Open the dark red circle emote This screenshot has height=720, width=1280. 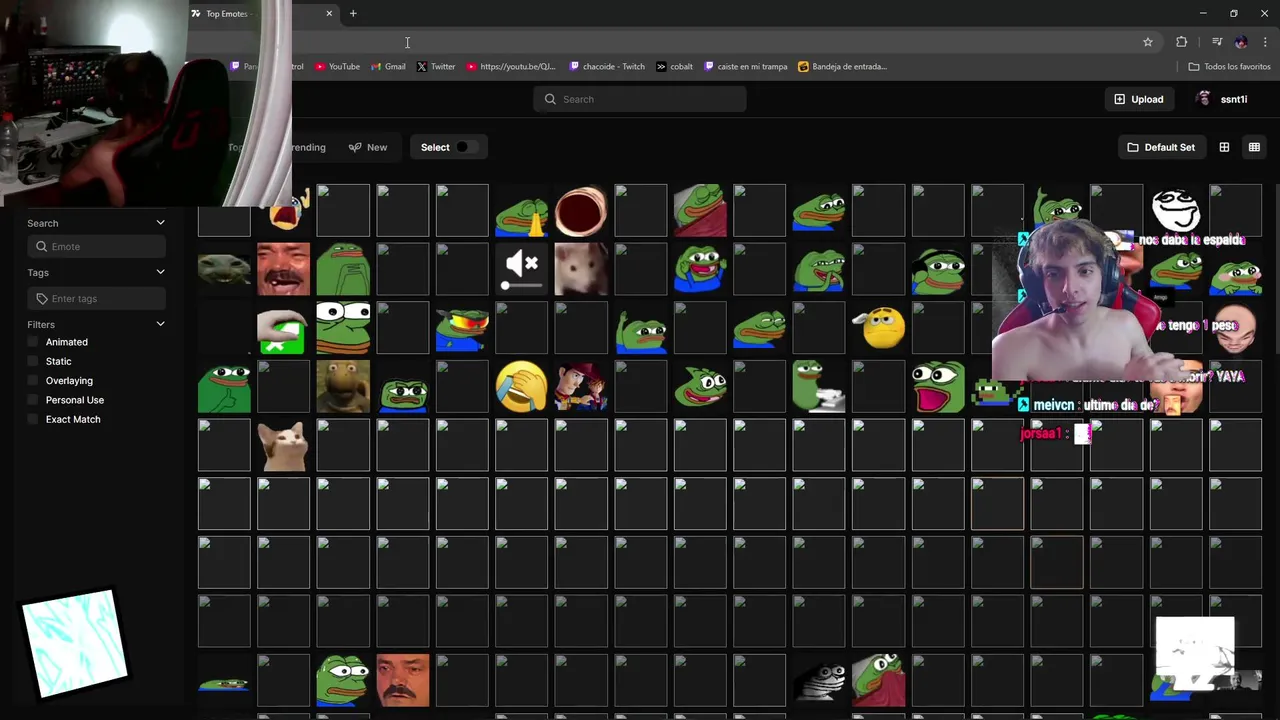click(x=581, y=211)
